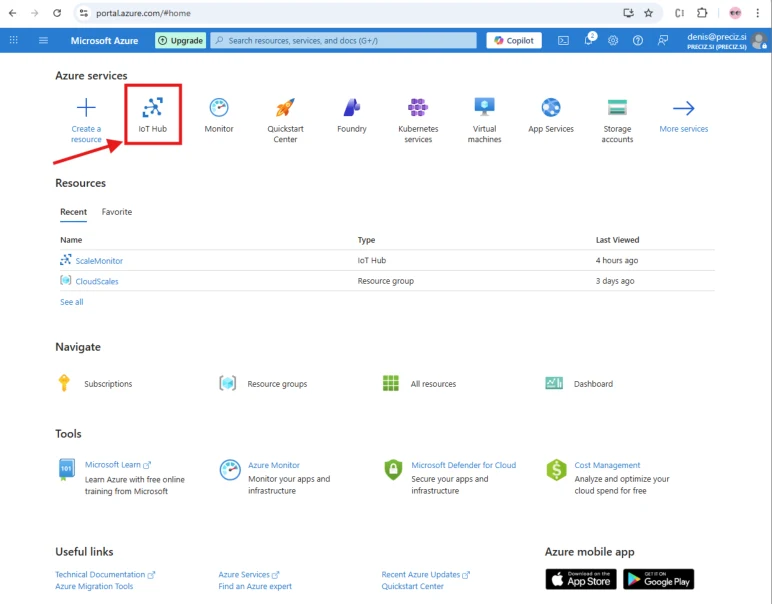Open Copilot from the header
Image resolution: width=772 pixels, height=604 pixels.
pos(514,40)
